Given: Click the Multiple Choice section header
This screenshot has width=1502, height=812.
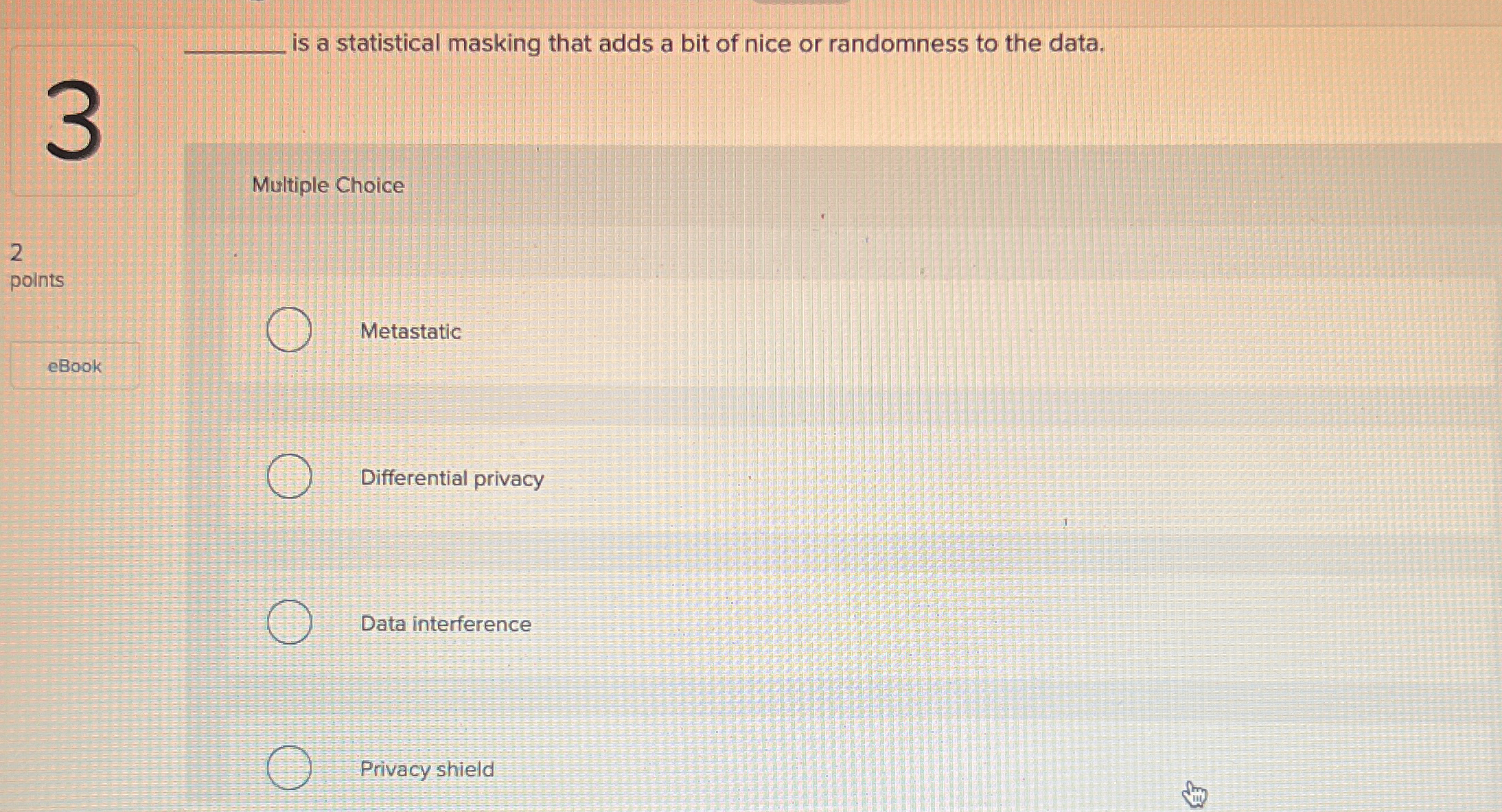Looking at the screenshot, I should pos(327,185).
